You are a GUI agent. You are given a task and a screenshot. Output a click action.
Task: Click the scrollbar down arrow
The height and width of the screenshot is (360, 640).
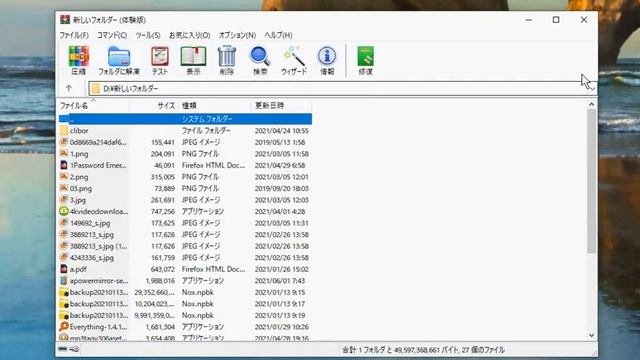click(591, 336)
